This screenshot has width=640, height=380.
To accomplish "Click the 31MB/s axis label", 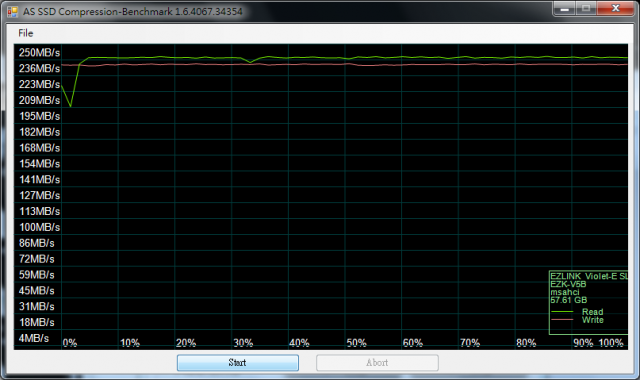I will click(36, 307).
